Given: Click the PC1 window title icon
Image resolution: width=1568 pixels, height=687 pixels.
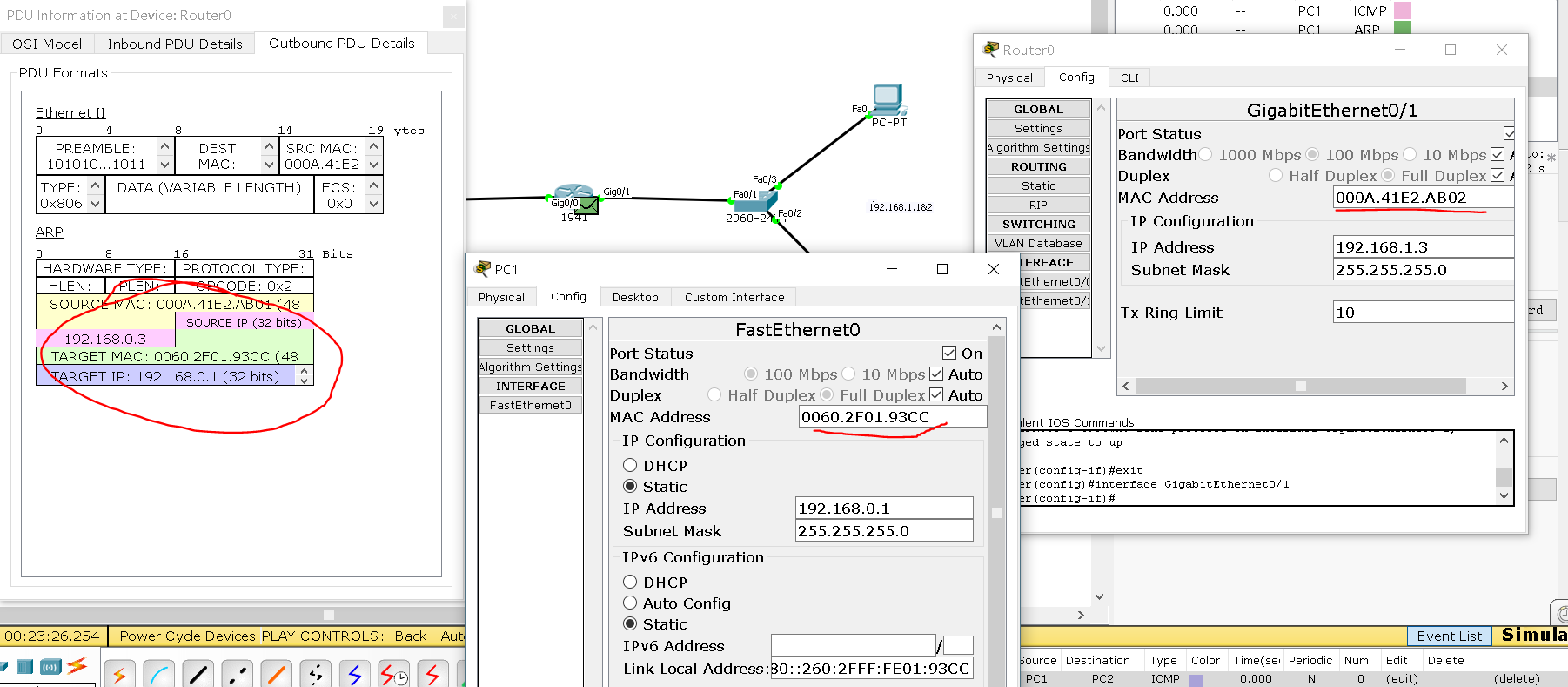Looking at the screenshot, I should (x=482, y=269).
